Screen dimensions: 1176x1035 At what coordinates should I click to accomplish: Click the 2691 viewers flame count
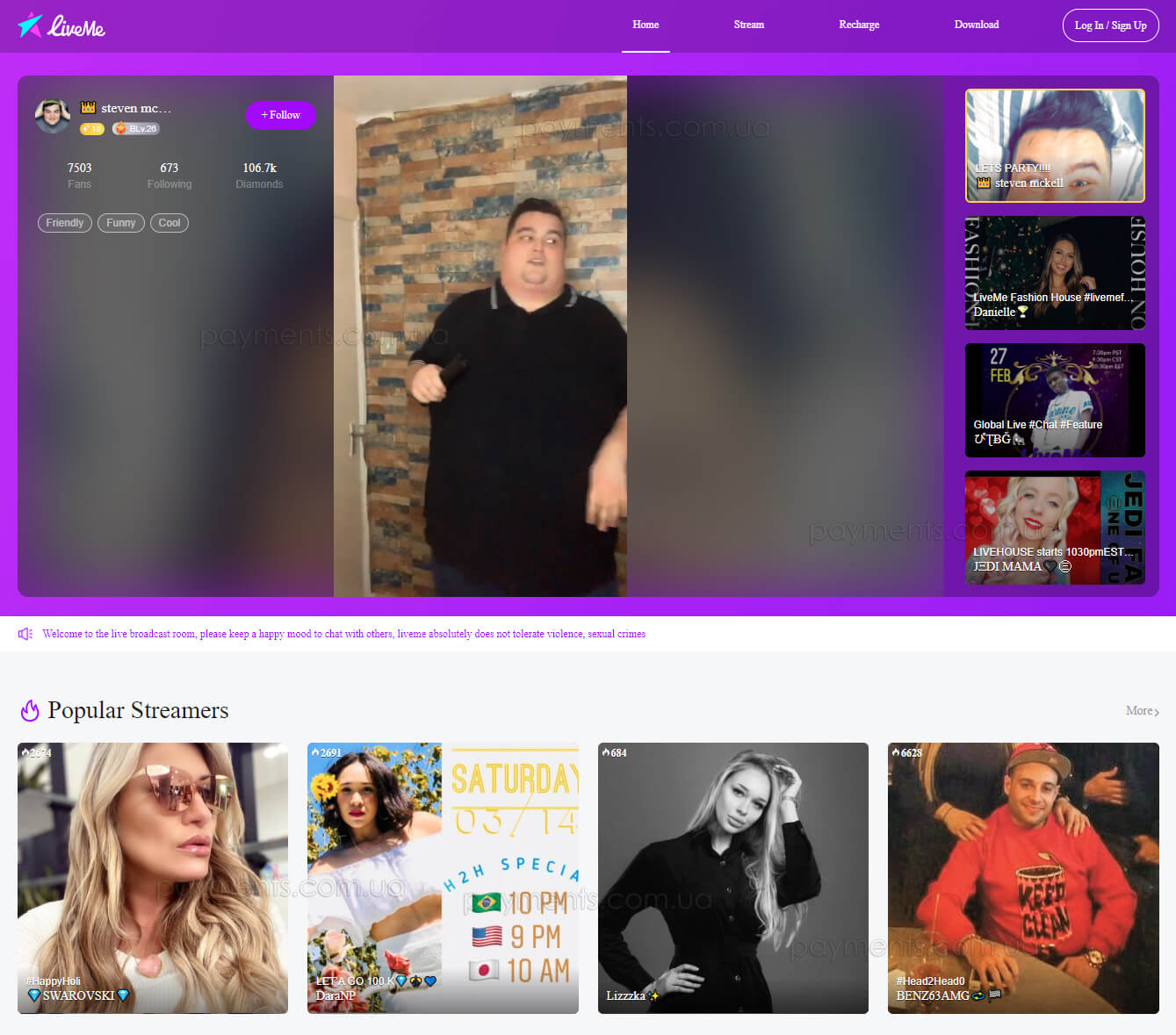(327, 753)
